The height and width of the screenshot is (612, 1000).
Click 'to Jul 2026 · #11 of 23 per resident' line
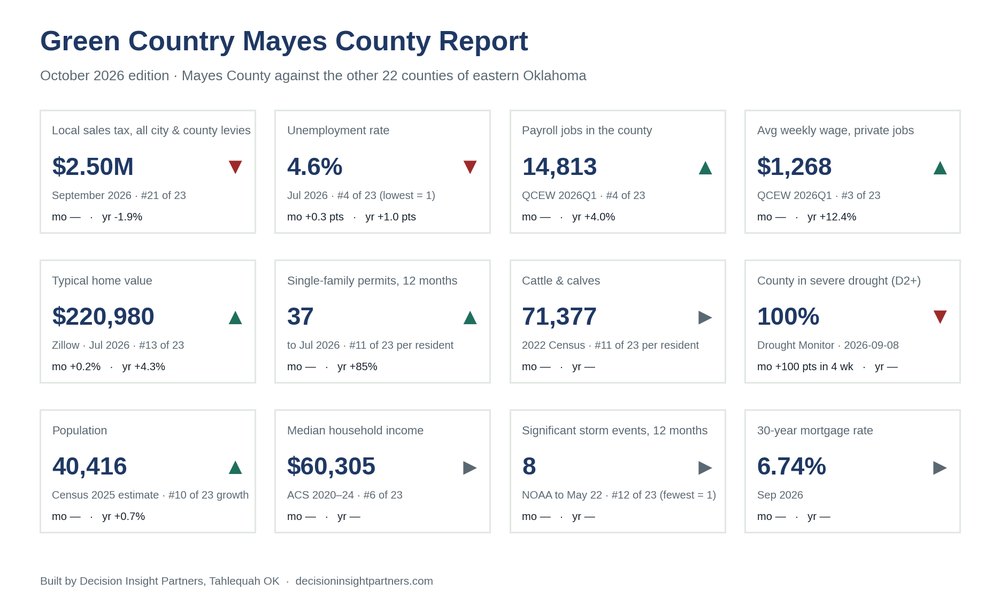370,345
